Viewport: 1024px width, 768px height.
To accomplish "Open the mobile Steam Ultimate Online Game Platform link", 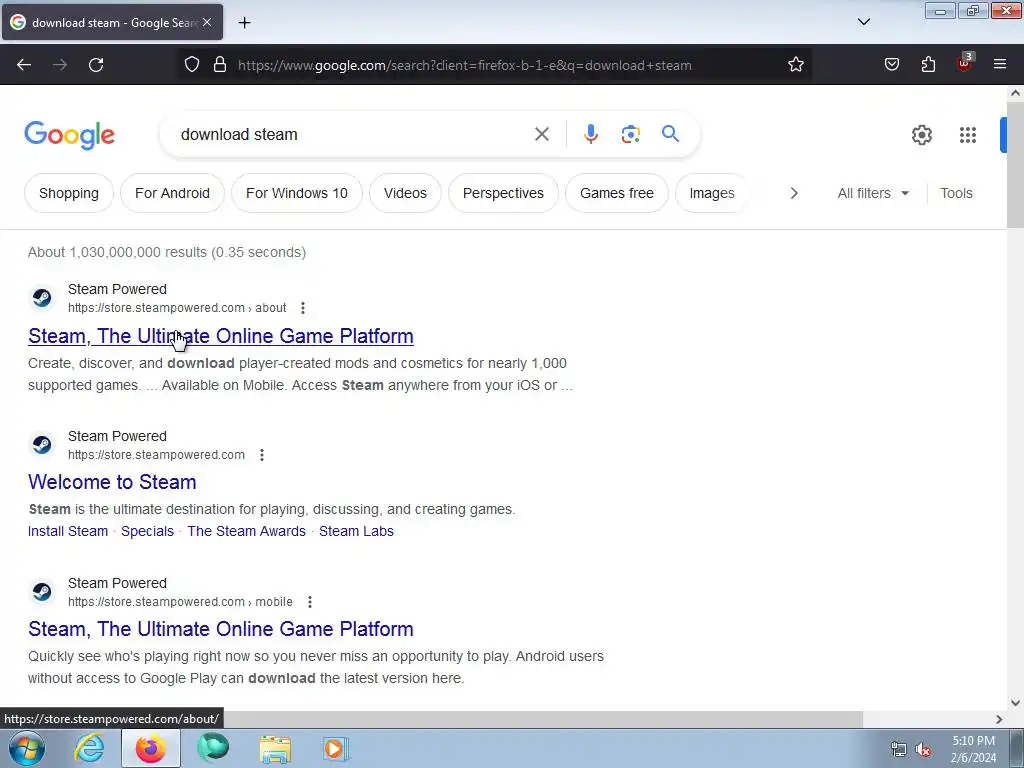I will (x=221, y=629).
